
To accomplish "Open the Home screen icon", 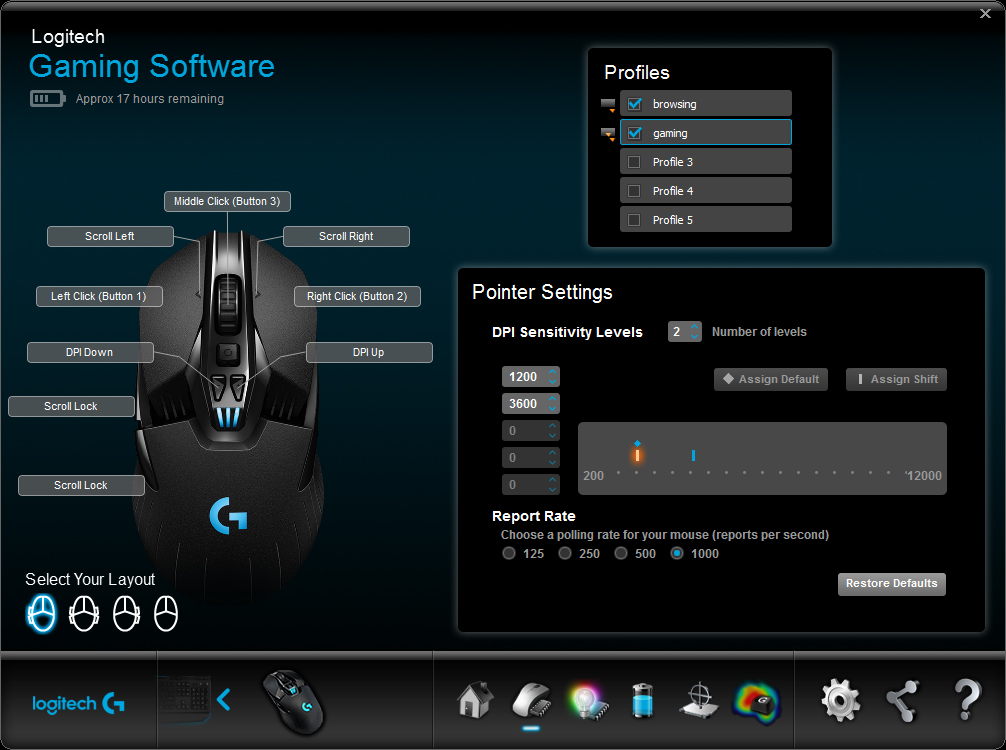I will click(473, 700).
